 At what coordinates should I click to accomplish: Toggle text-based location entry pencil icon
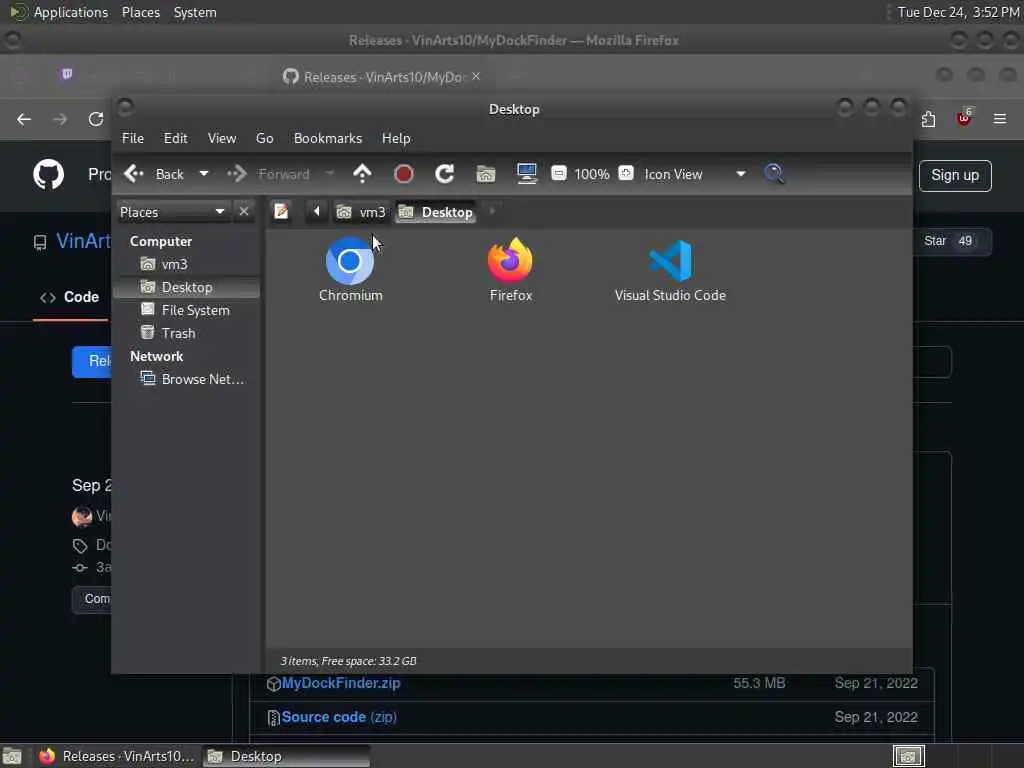281,212
